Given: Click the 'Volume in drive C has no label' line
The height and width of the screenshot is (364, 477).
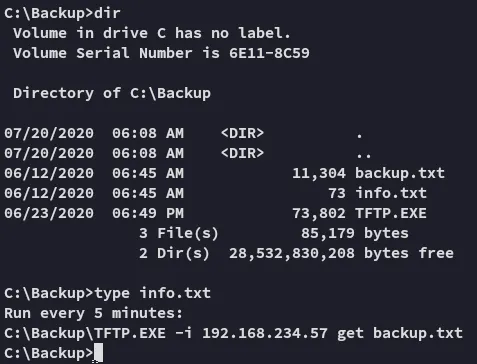Looking at the screenshot, I should click(152, 33).
